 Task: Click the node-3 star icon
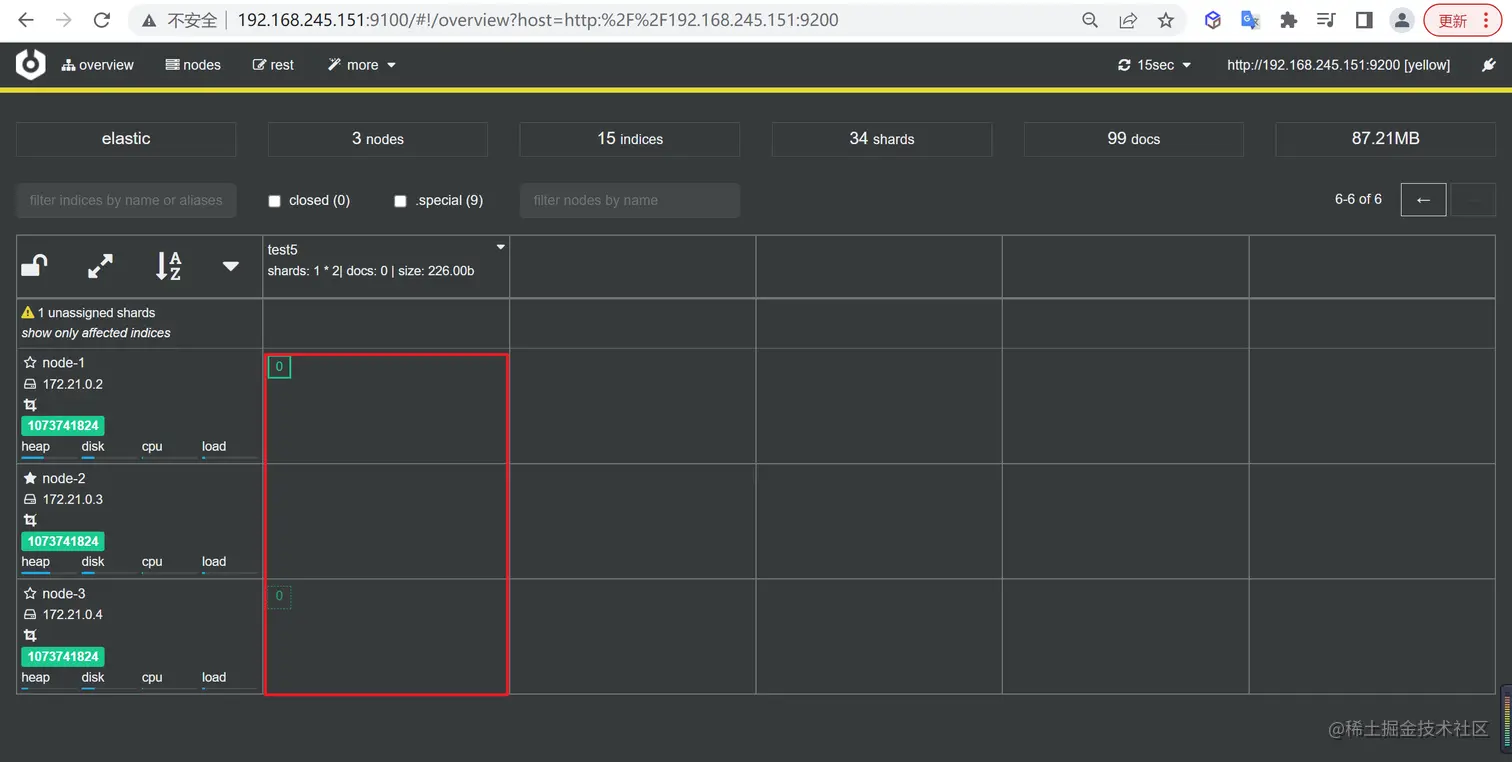(x=30, y=594)
